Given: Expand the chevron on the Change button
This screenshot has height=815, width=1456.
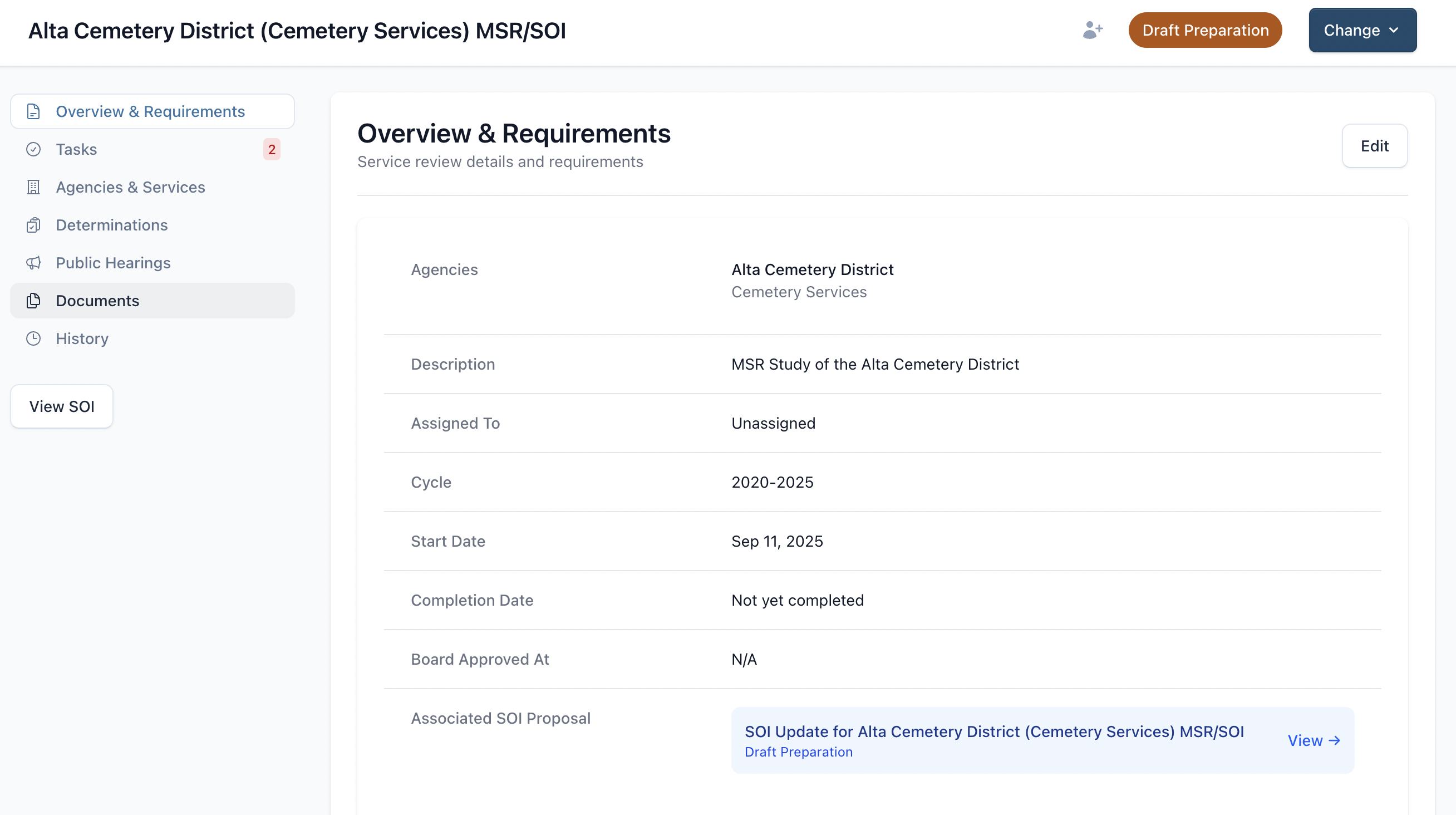Looking at the screenshot, I should click(1394, 30).
